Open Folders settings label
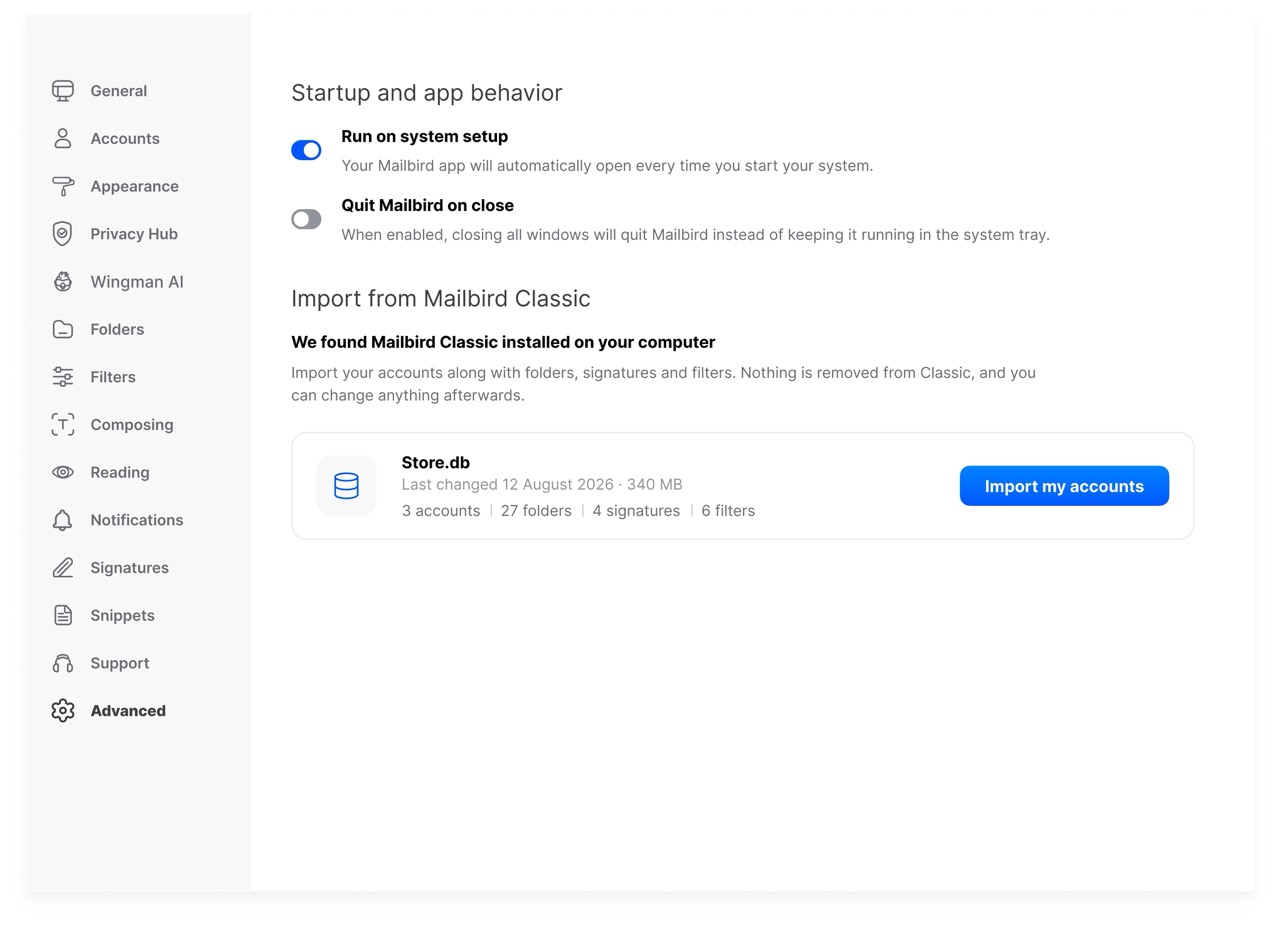This screenshot has height=929, width=1280. pos(117,329)
